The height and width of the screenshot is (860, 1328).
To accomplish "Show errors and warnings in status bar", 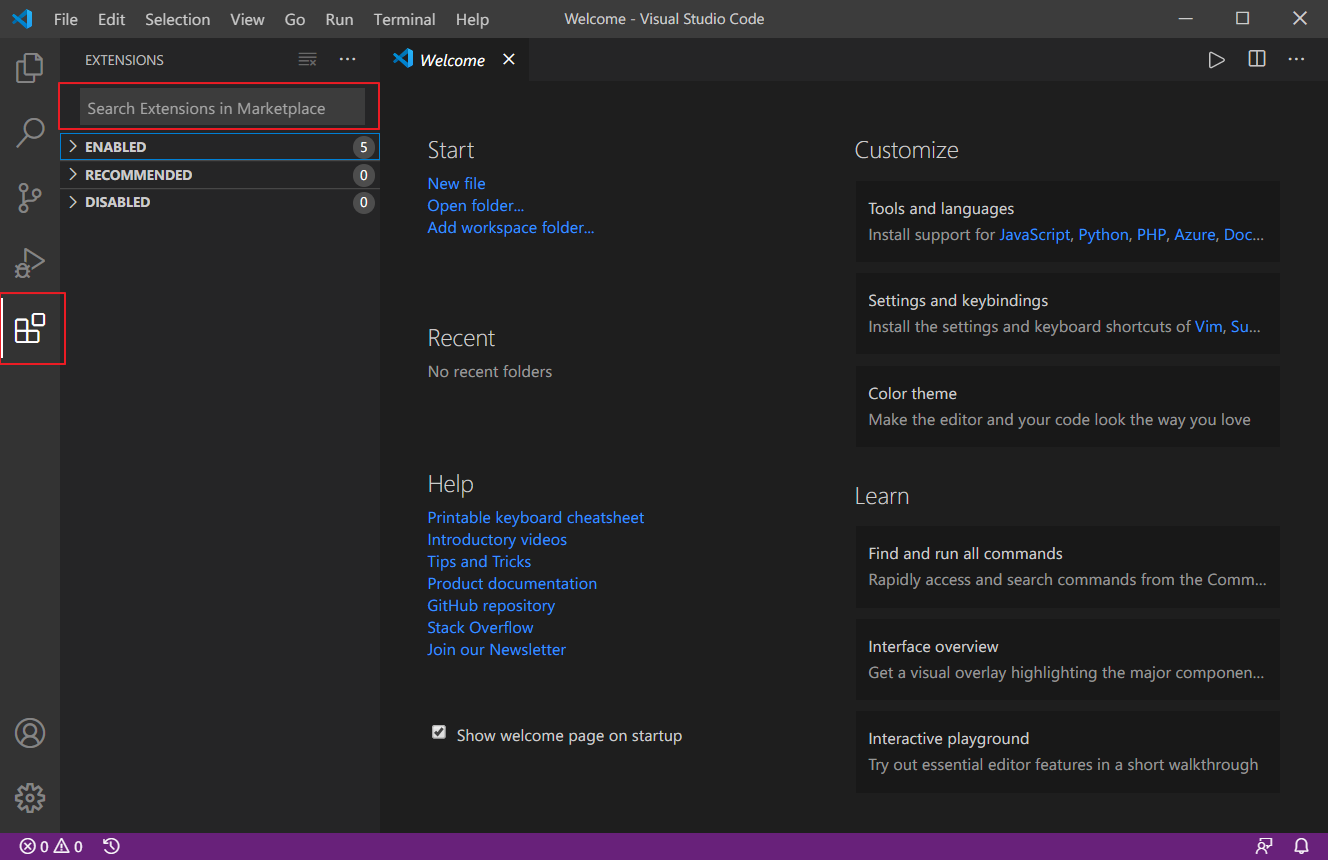I will point(51,847).
